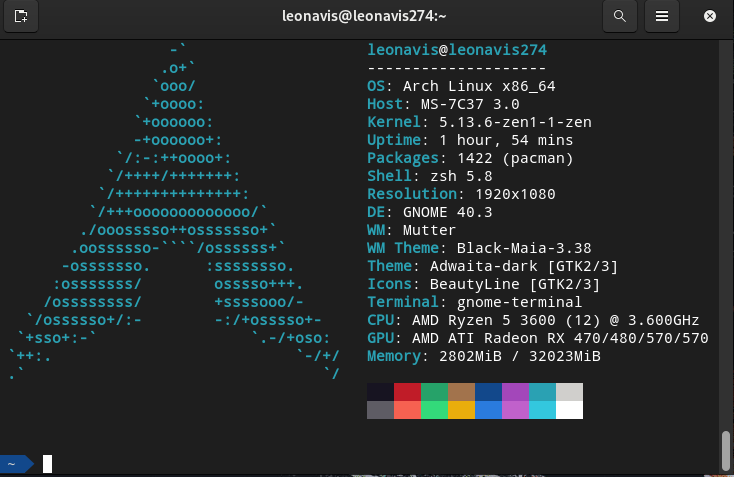Viewport: 734px width, 477px height.
Task: Click the bright green color block
Action: pos(434,410)
